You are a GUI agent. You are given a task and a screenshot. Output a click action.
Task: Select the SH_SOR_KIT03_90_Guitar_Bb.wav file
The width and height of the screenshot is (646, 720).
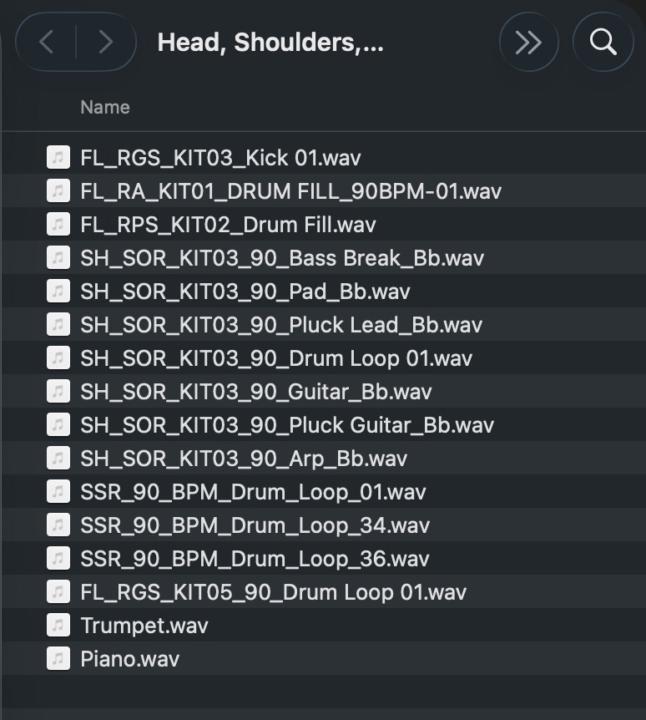tap(256, 392)
